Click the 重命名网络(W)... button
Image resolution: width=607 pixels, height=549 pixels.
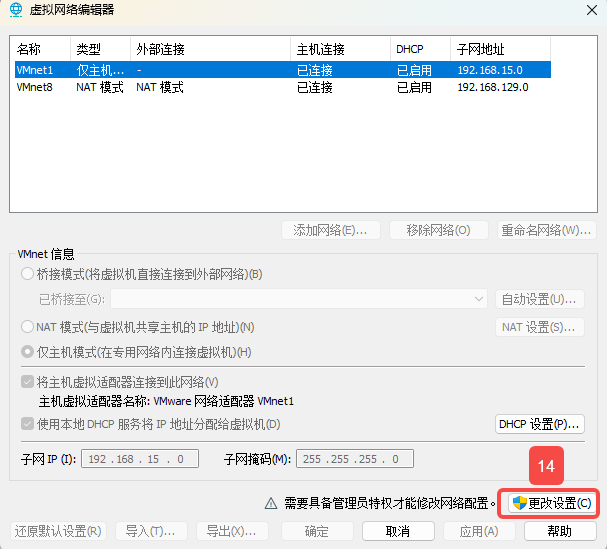coord(547,230)
